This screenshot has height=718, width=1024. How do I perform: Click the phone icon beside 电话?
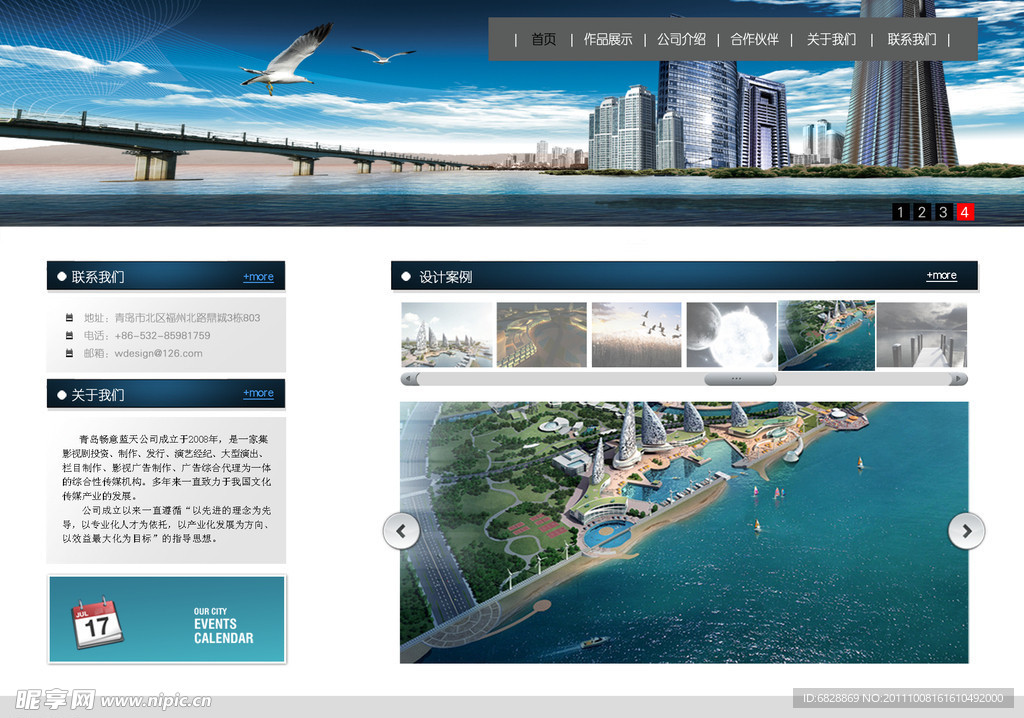(69, 336)
